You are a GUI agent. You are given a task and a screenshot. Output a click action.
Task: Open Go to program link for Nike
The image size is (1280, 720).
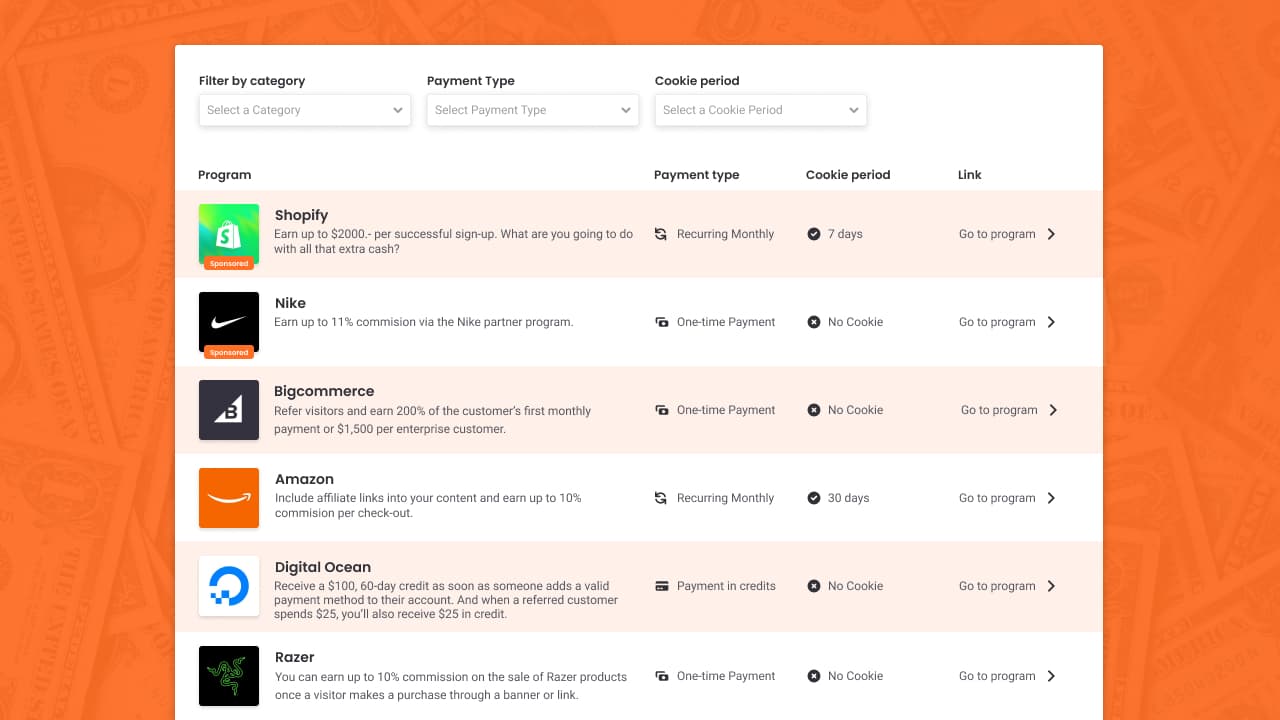point(997,322)
